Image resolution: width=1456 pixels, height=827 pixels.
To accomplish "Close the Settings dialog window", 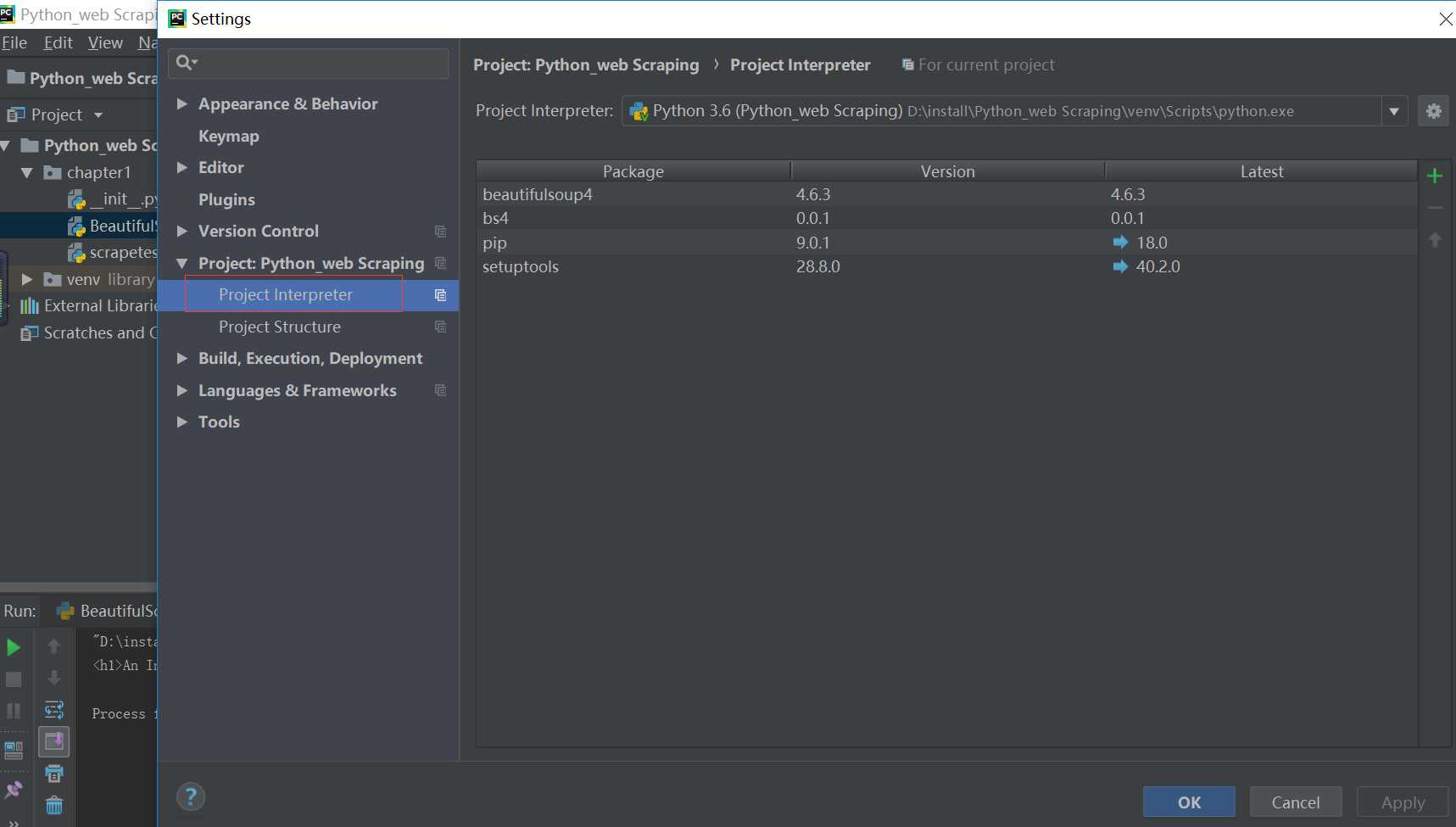I will click(1445, 19).
